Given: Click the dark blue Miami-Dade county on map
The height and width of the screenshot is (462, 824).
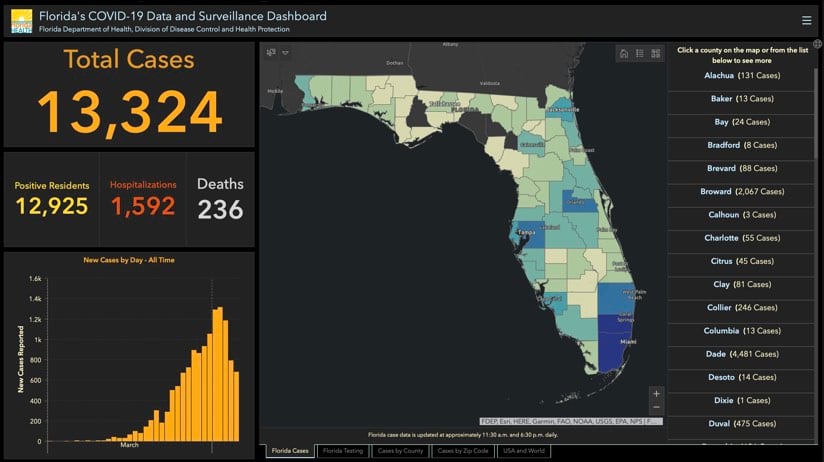Looking at the screenshot, I should tap(613, 344).
